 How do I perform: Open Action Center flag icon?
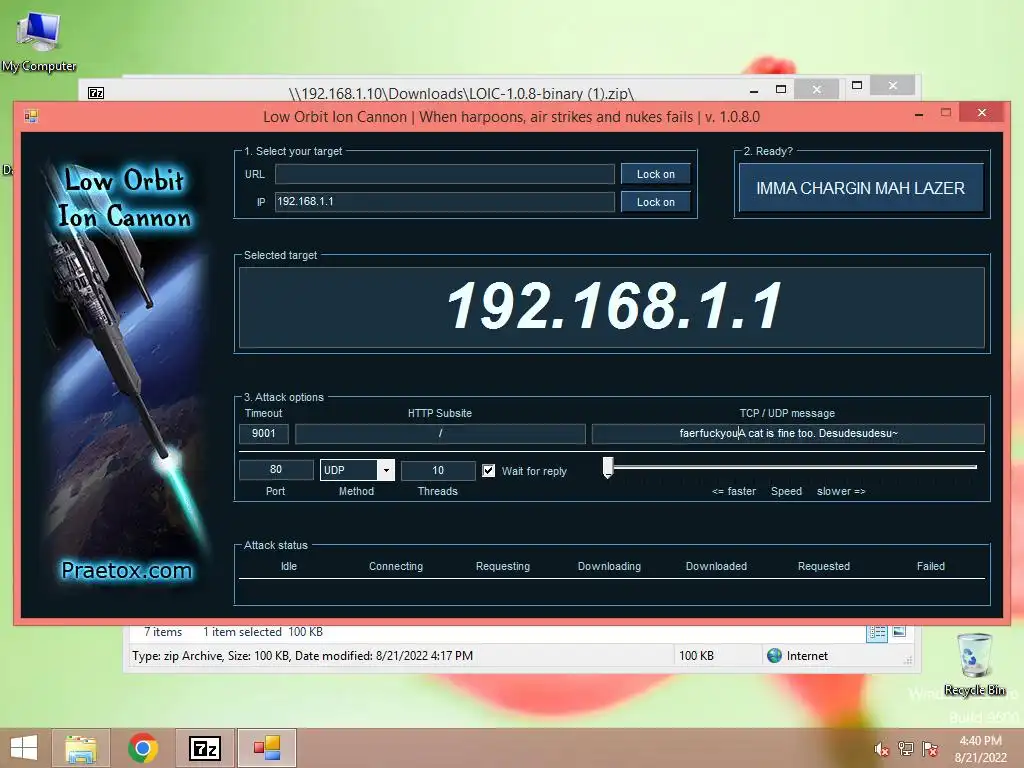[x=930, y=749]
